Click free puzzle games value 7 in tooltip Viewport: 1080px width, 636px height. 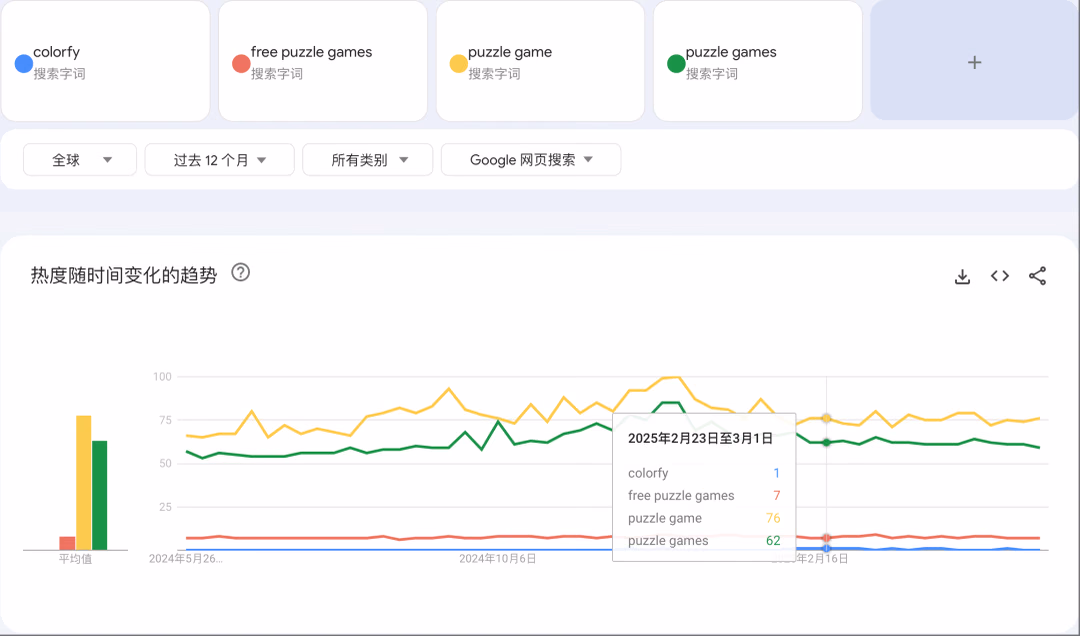point(776,495)
